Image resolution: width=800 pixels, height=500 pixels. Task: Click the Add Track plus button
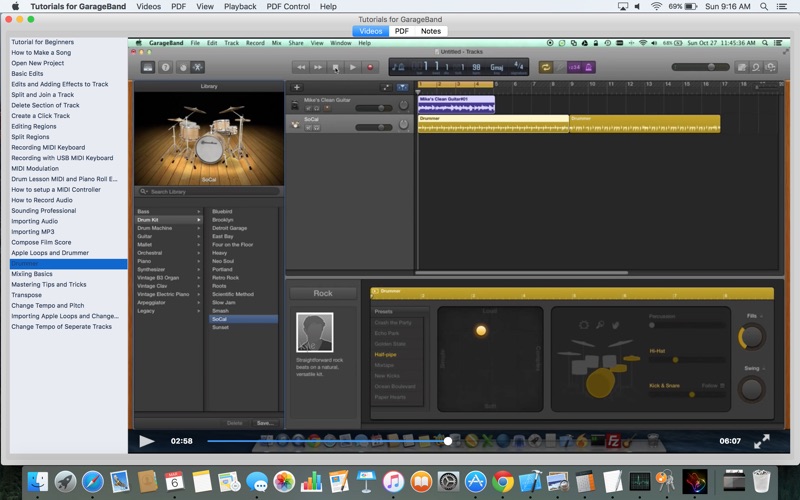pos(296,87)
